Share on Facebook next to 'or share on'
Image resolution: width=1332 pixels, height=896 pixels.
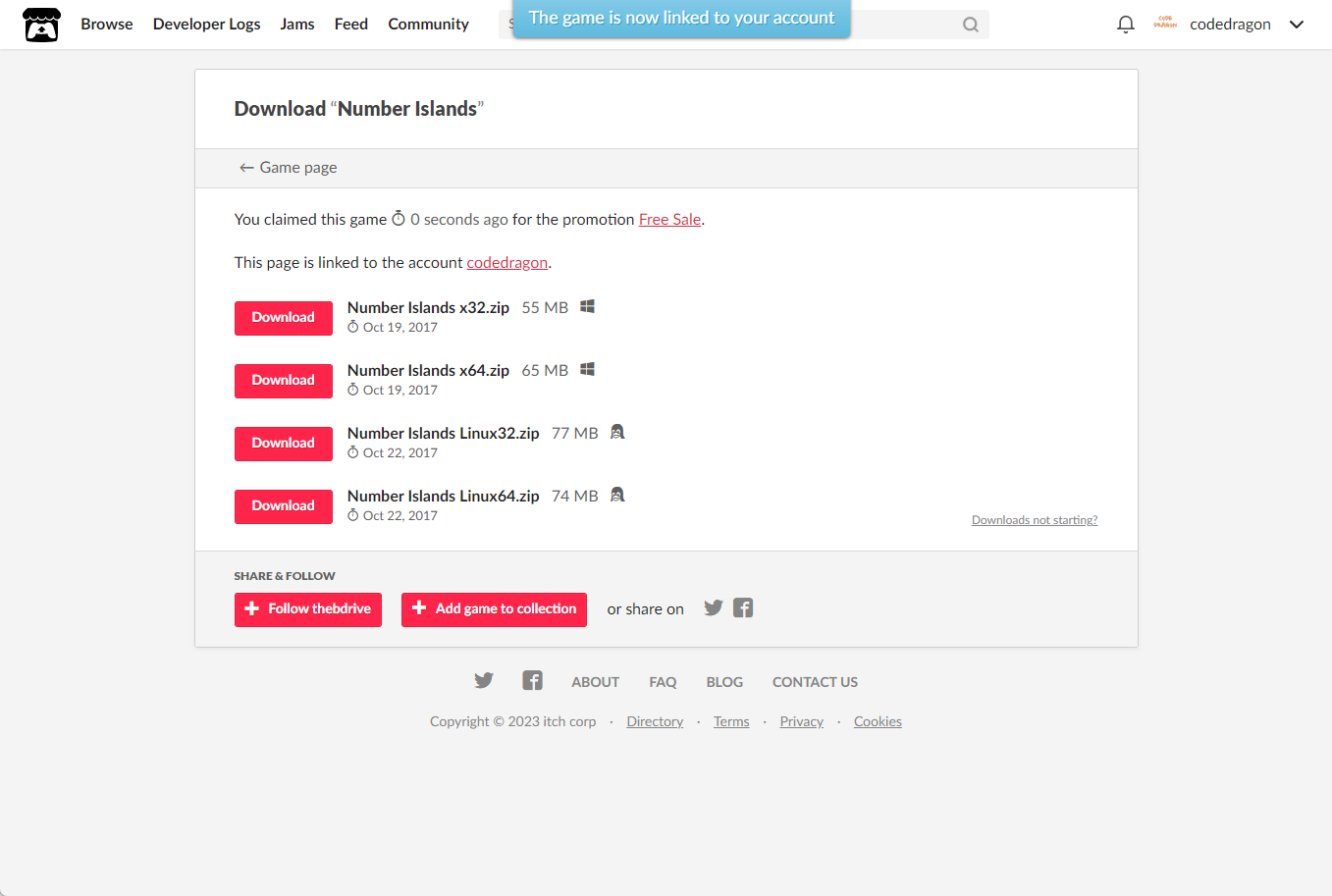(743, 607)
